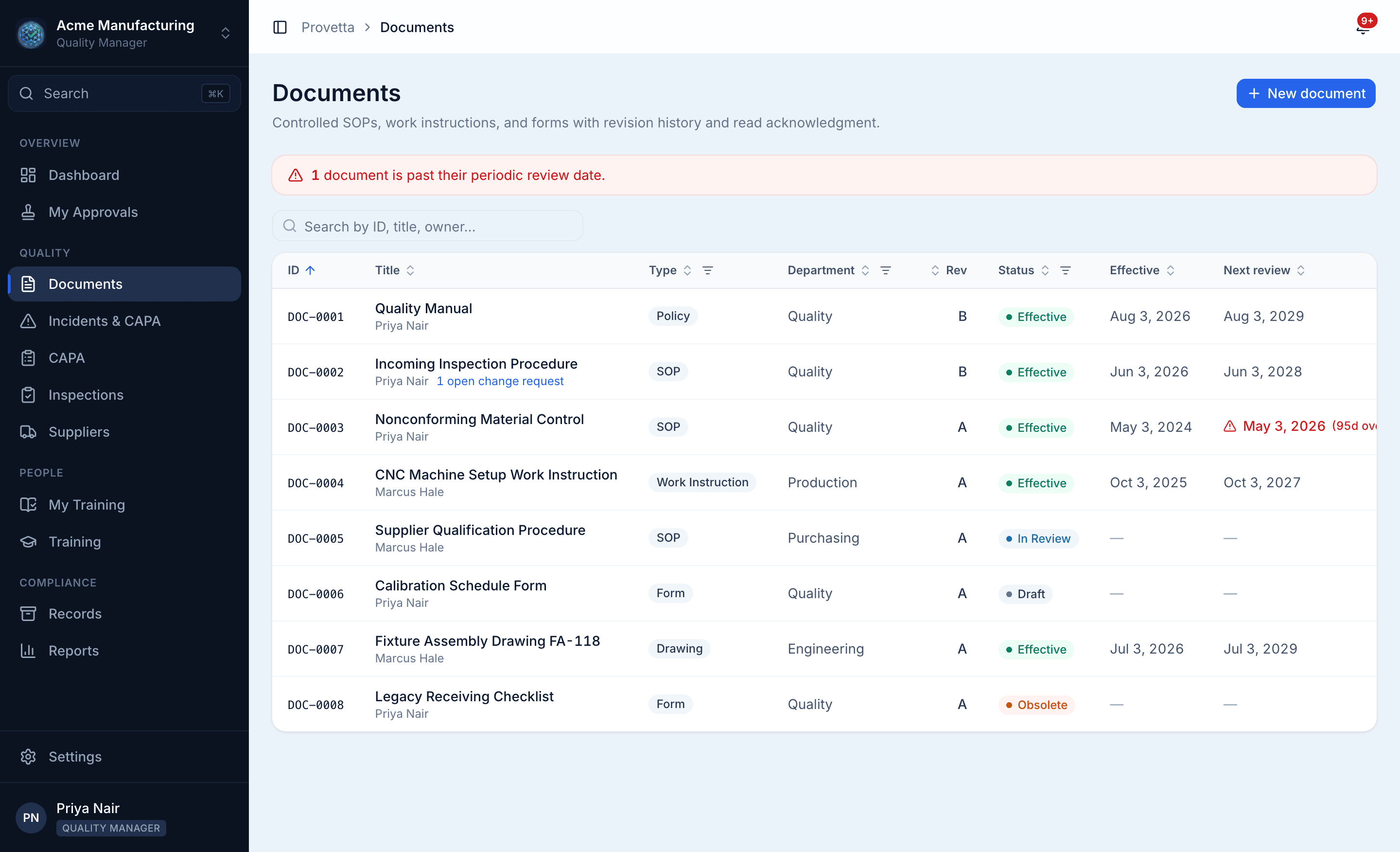Click the CAPA clipboard list icon
This screenshot has height=852, width=1400.
coord(28,358)
